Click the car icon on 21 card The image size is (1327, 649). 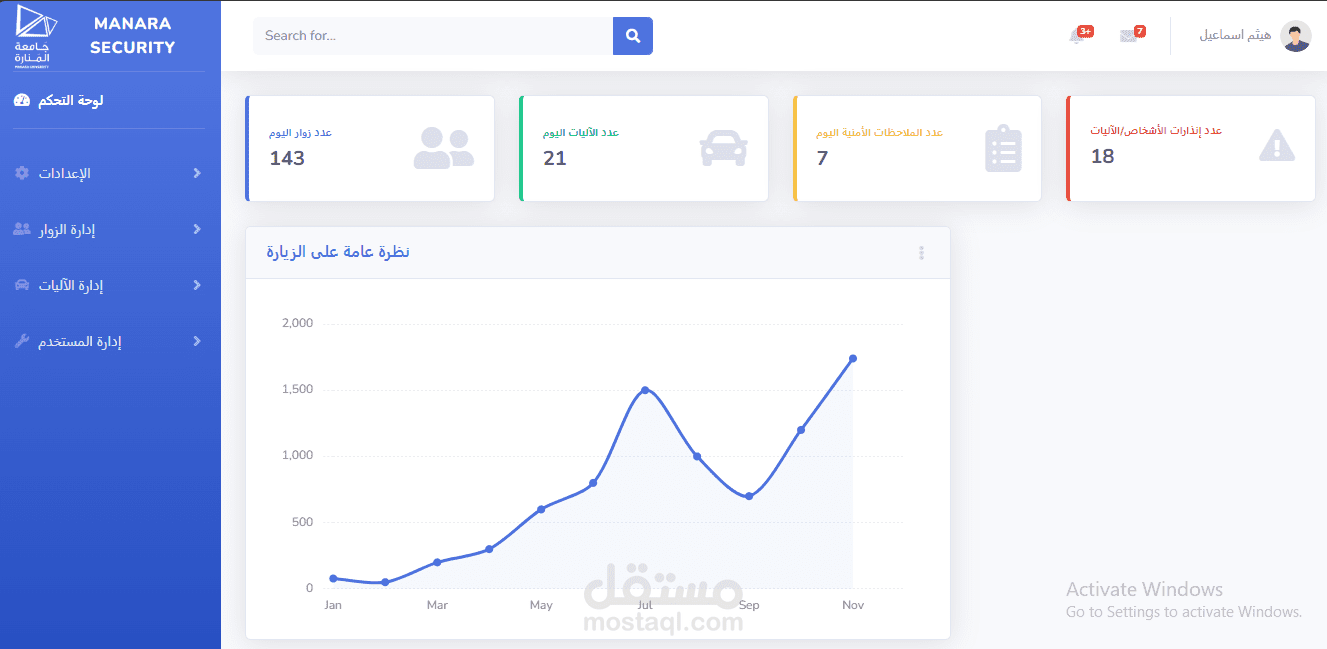723,148
